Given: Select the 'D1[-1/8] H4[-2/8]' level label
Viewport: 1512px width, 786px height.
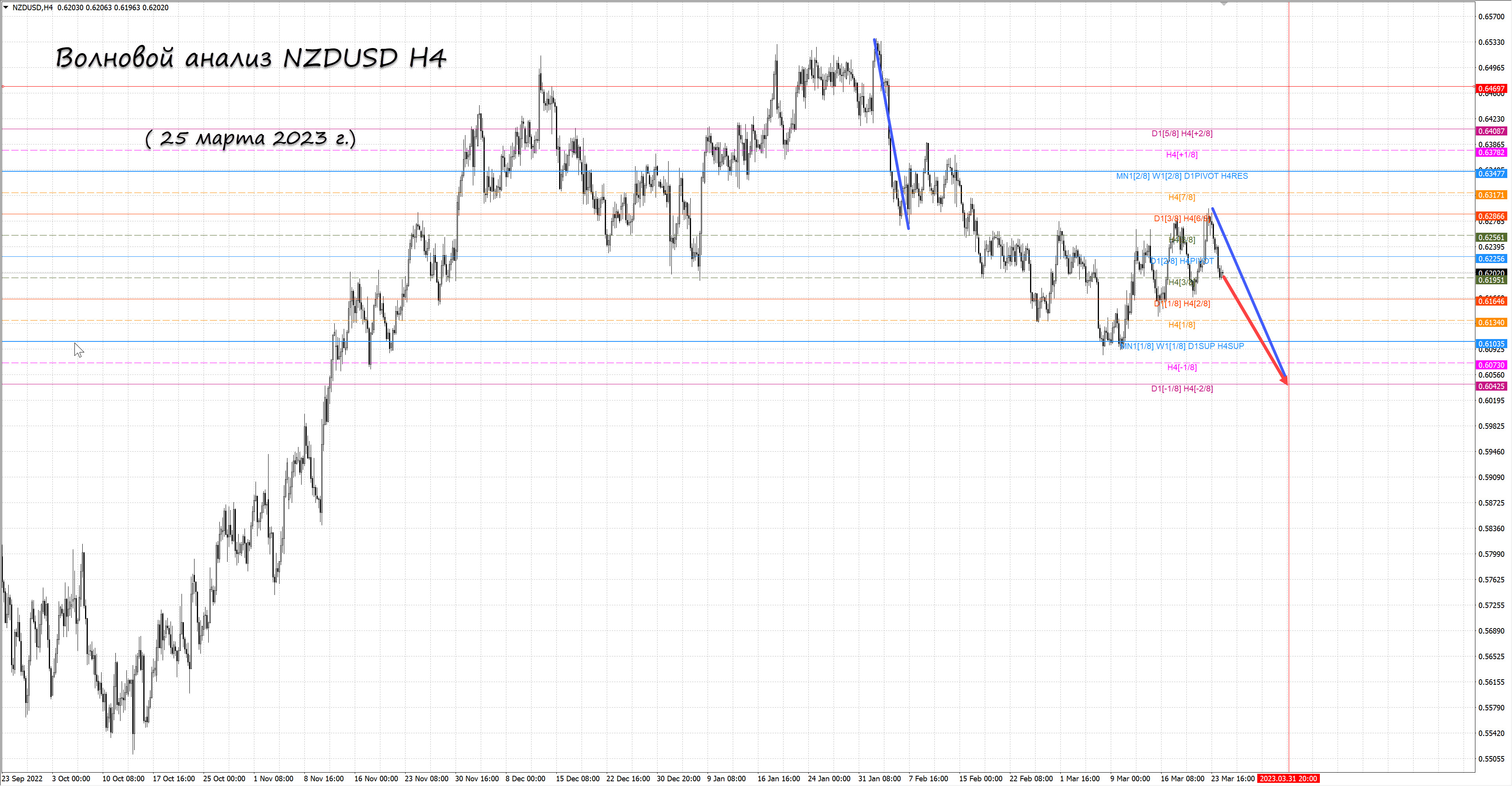Looking at the screenshot, I should click(1182, 389).
